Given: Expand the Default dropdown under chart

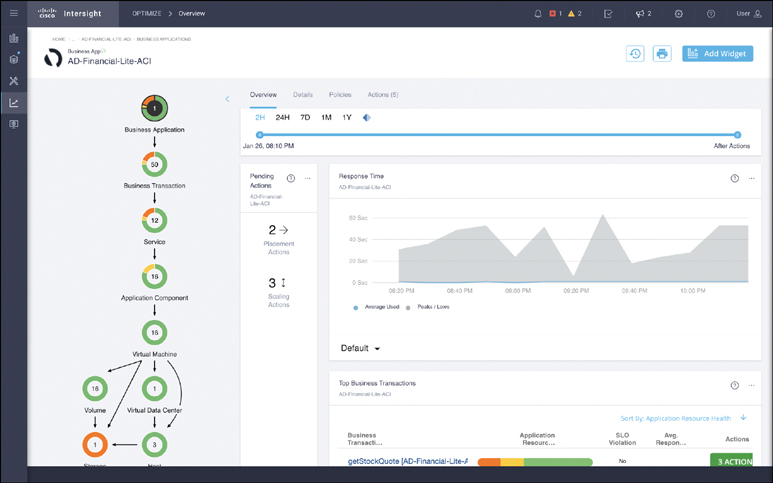Looking at the screenshot, I should coord(361,349).
